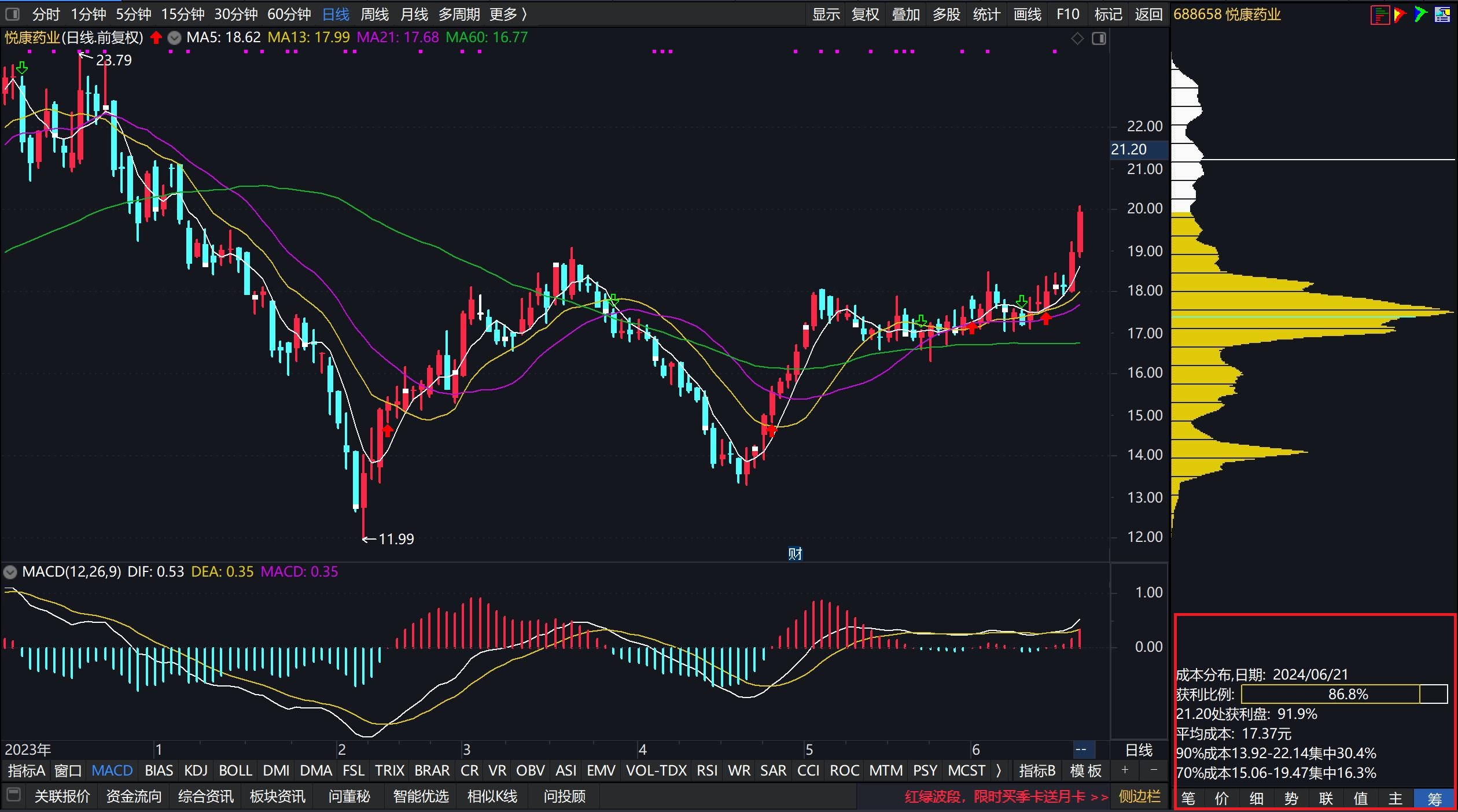Click the blue 财 marker on chart
The height and width of the screenshot is (812, 1458).
(x=795, y=554)
